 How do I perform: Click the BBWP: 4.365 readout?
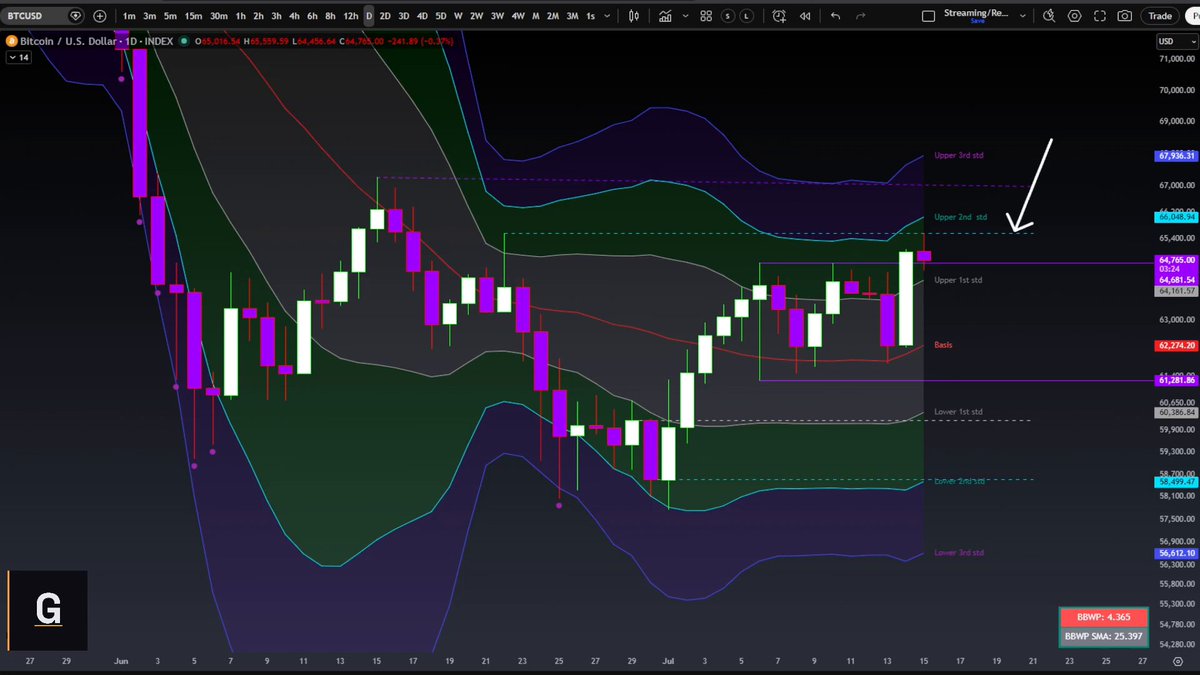click(x=1102, y=617)
